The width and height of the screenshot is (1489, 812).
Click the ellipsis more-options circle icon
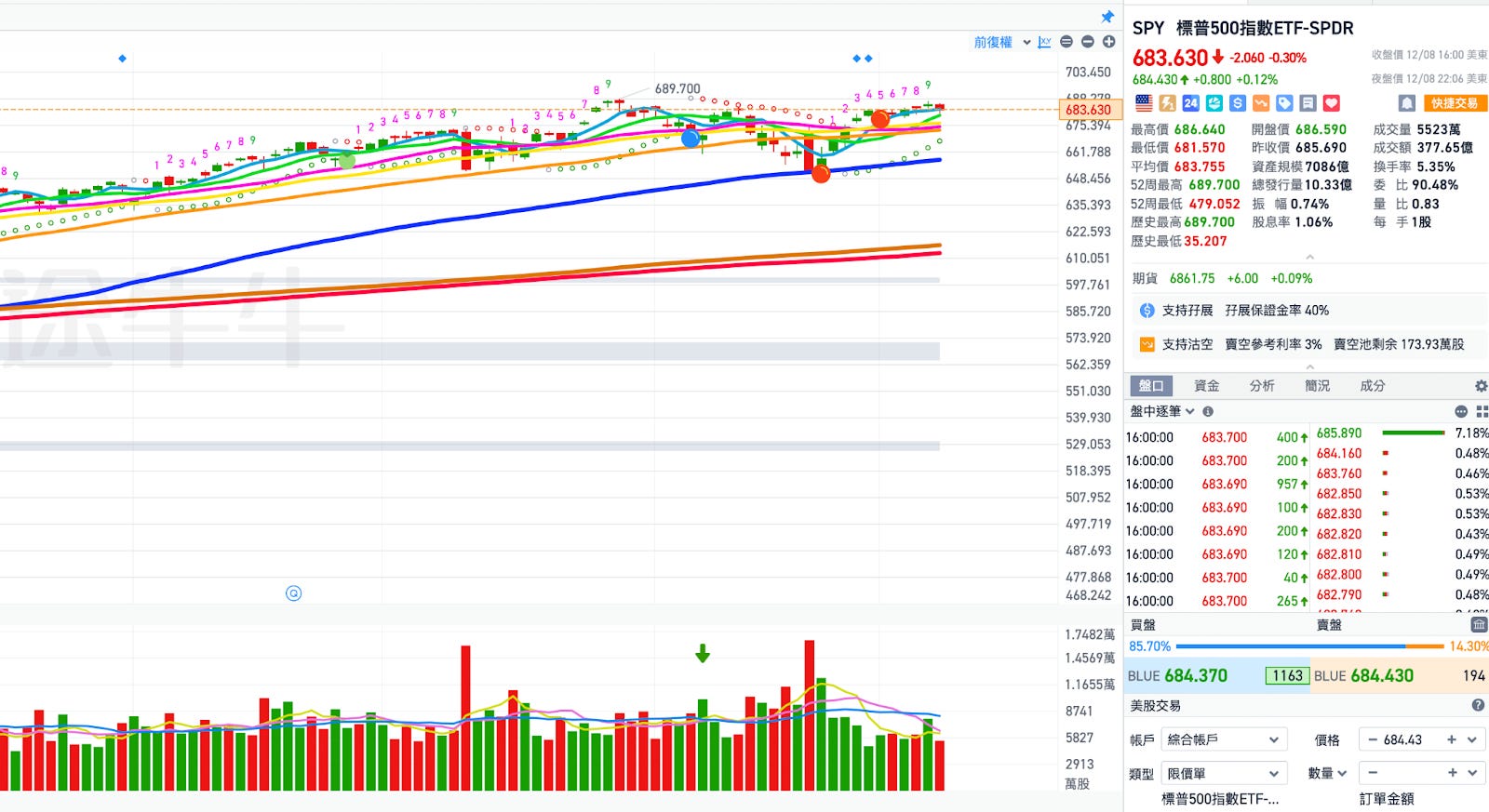pyautogui.click(x=1461, y=411)
